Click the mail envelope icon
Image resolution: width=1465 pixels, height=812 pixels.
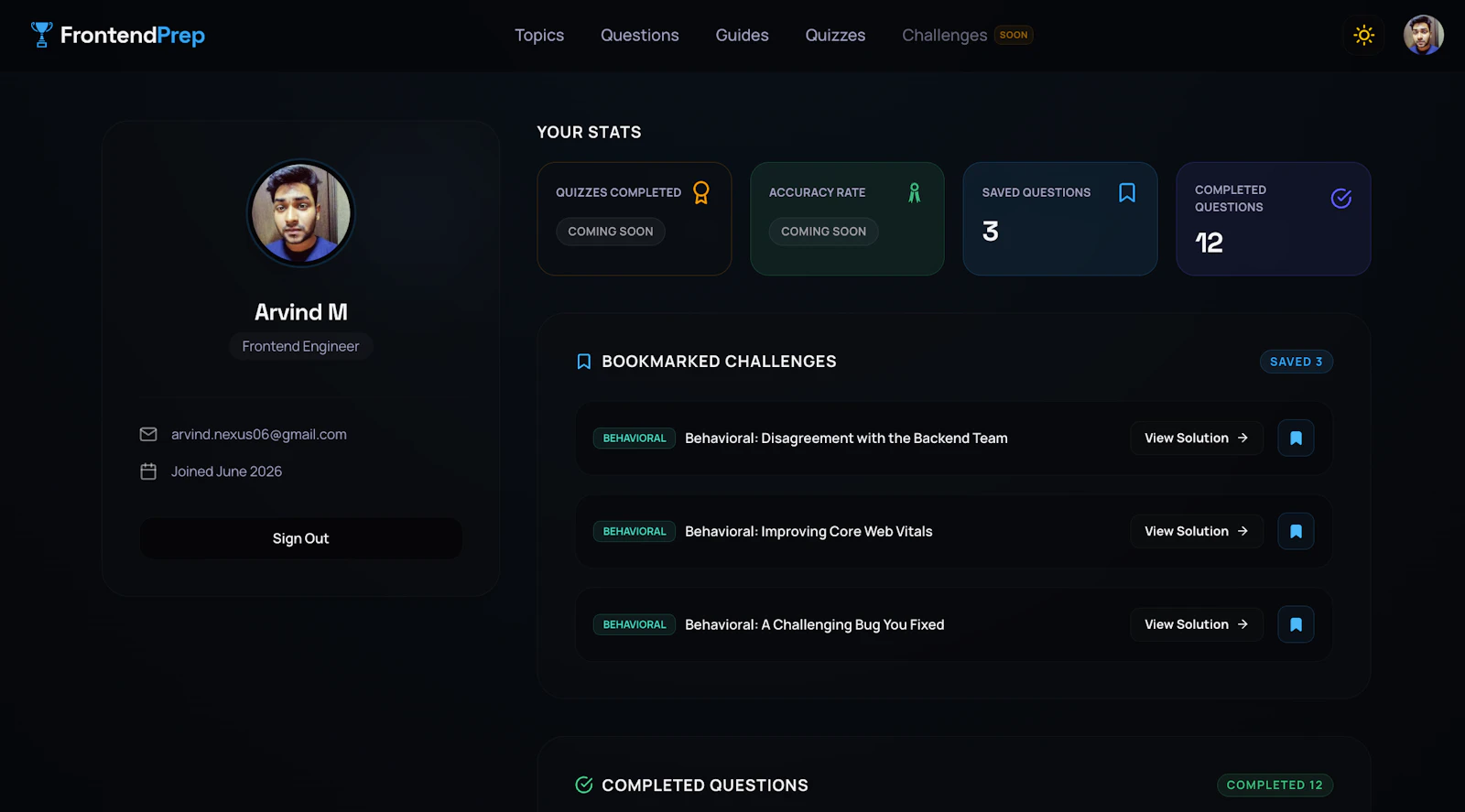coord(148,434)
